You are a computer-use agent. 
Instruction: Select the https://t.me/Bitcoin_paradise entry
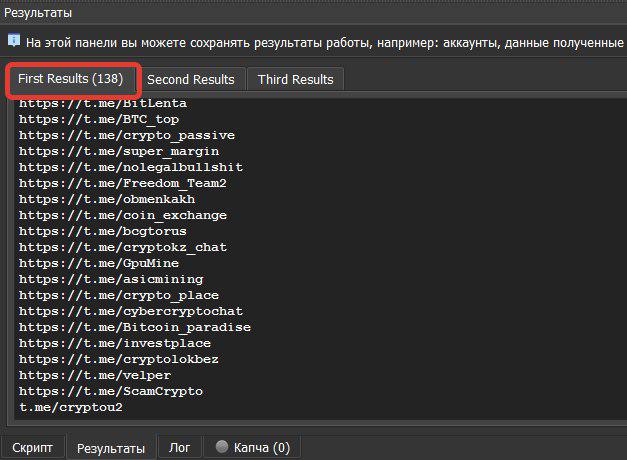tap(134, 327)
